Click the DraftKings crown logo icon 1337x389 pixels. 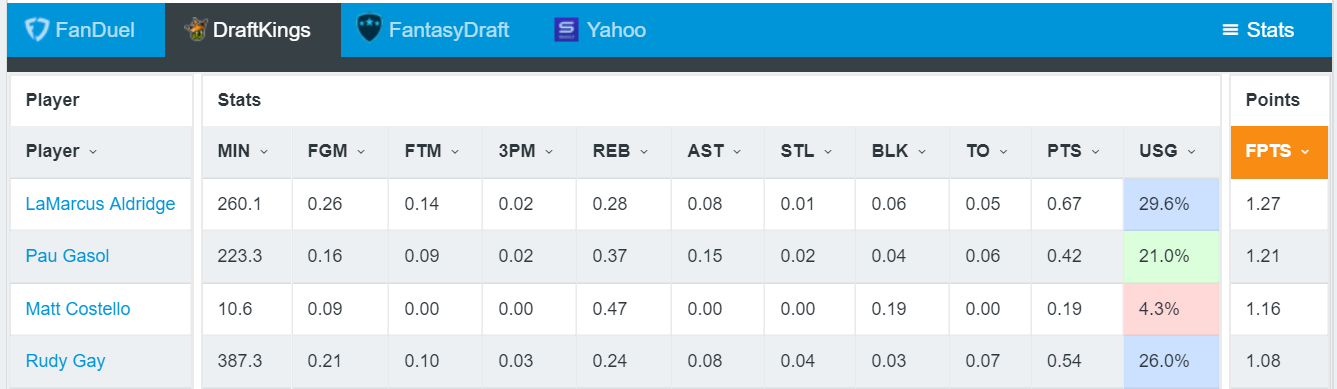pyautogui.click(x=196, y=30)
